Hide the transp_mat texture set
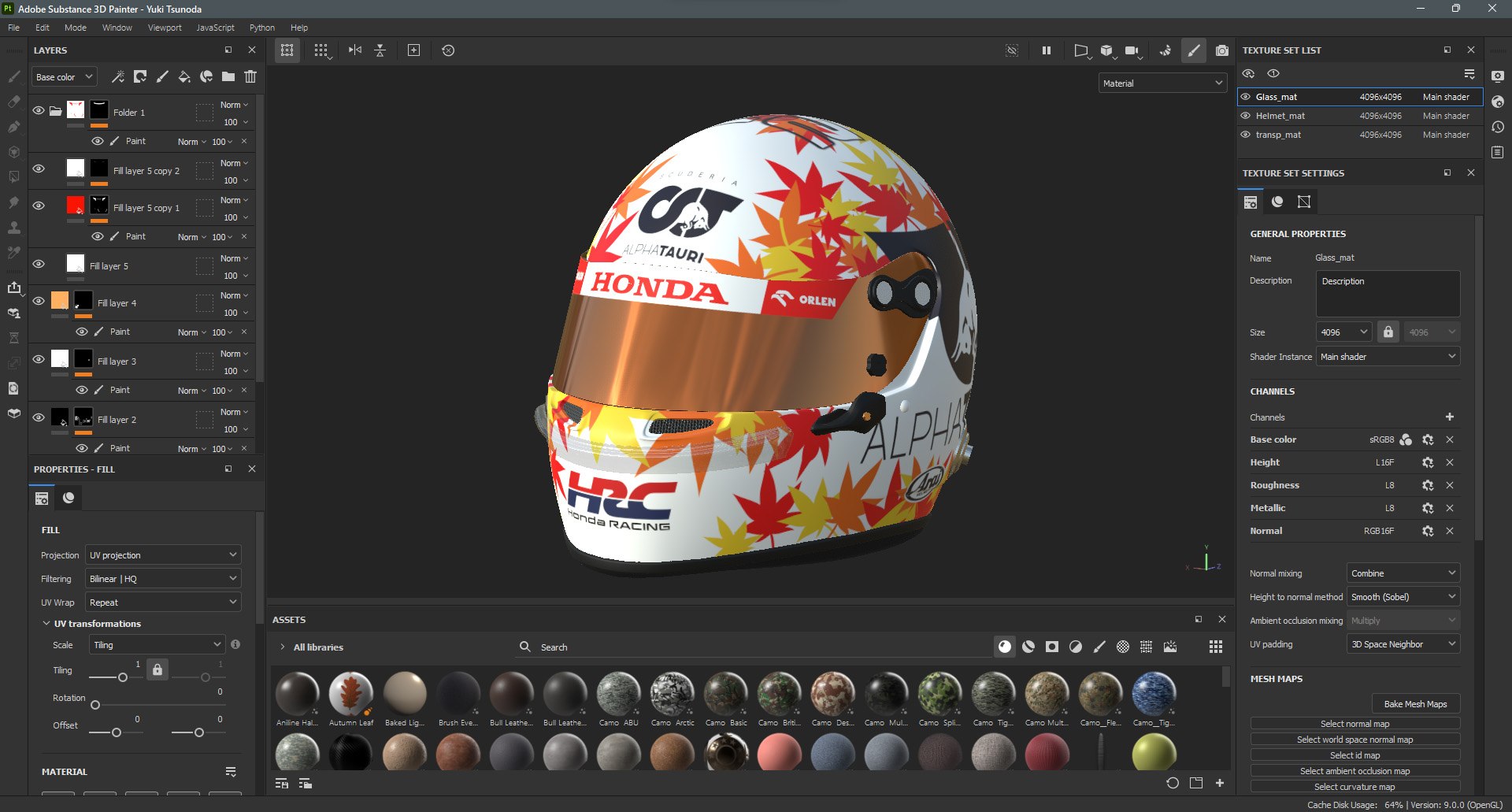 [x=1246, y=135]
